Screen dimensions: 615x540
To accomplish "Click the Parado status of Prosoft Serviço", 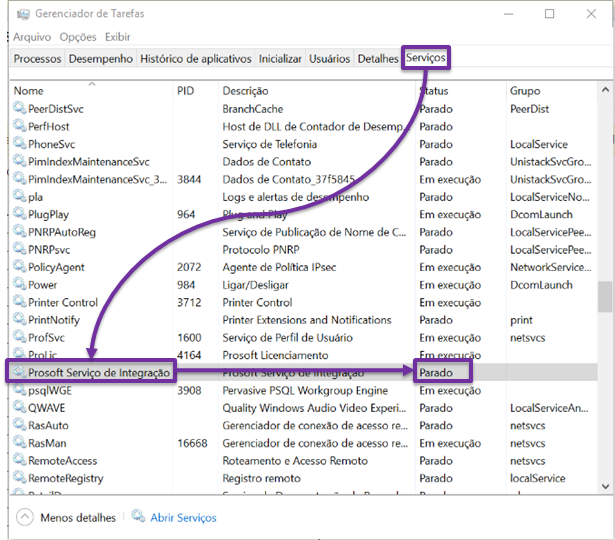I will (x=436, y=373).
